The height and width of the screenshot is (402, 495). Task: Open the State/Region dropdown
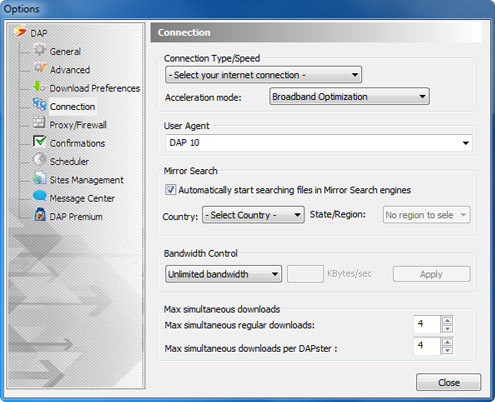point(427,215)
